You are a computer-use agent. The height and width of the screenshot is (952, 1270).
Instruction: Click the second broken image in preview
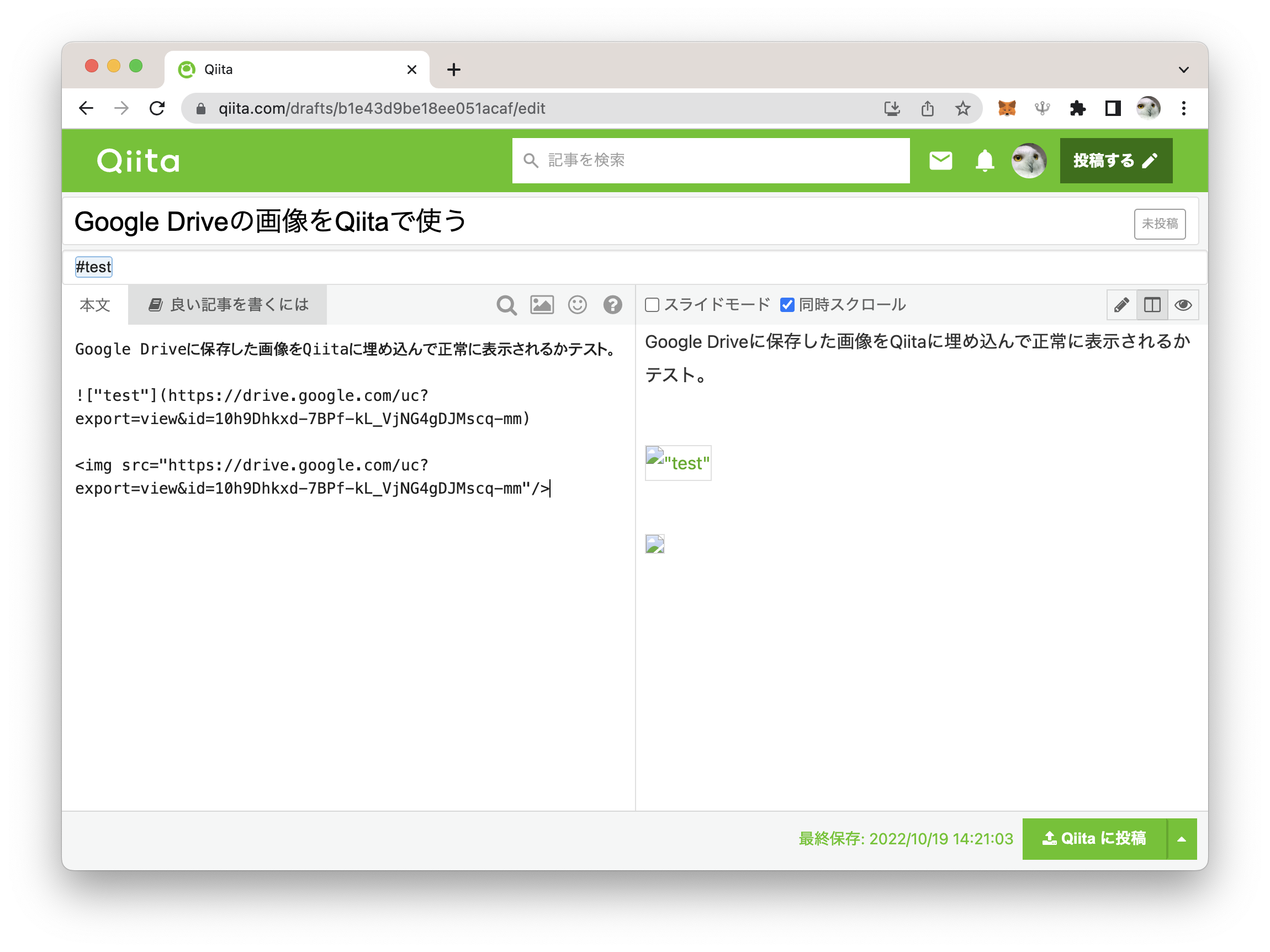(x=654, y=544)
